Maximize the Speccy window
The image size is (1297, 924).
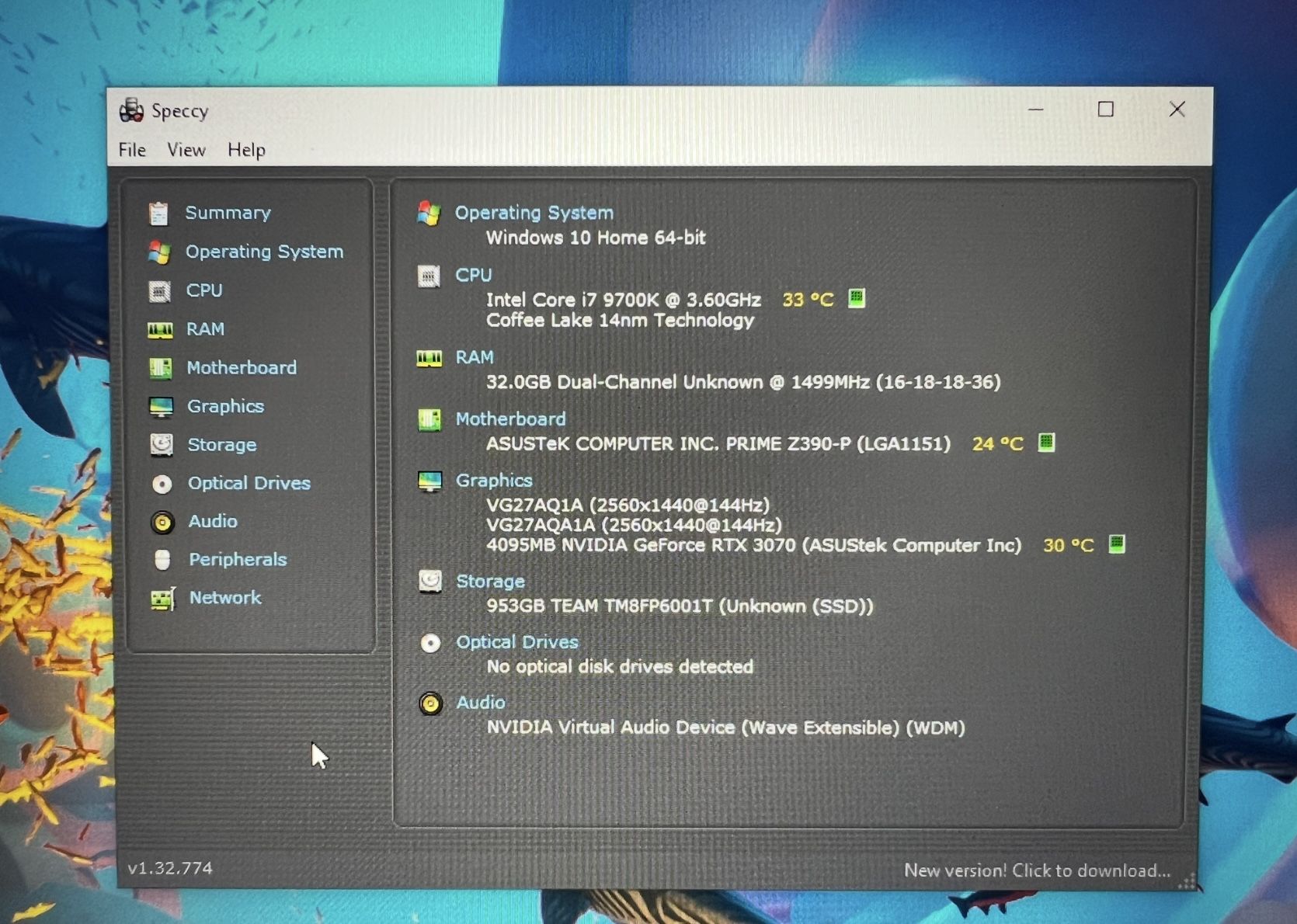pyautogui.click(x=1105, y=109)
